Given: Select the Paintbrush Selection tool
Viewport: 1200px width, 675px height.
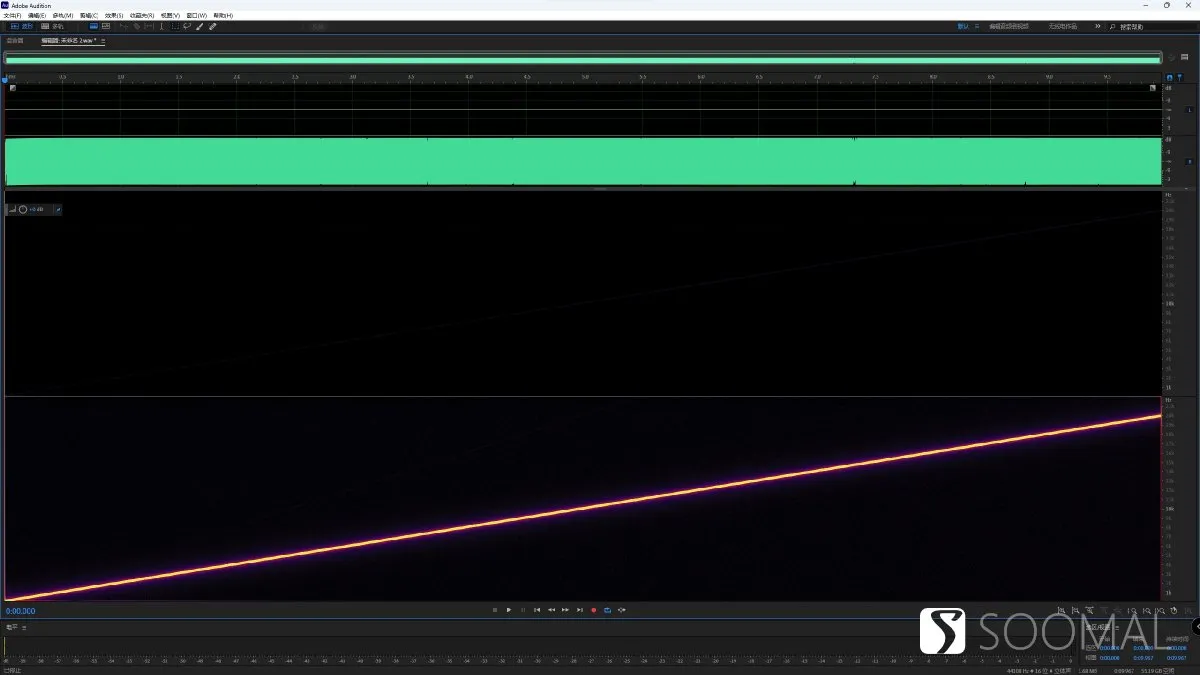Looking at the screenshot, I should (x=200, y=26).
